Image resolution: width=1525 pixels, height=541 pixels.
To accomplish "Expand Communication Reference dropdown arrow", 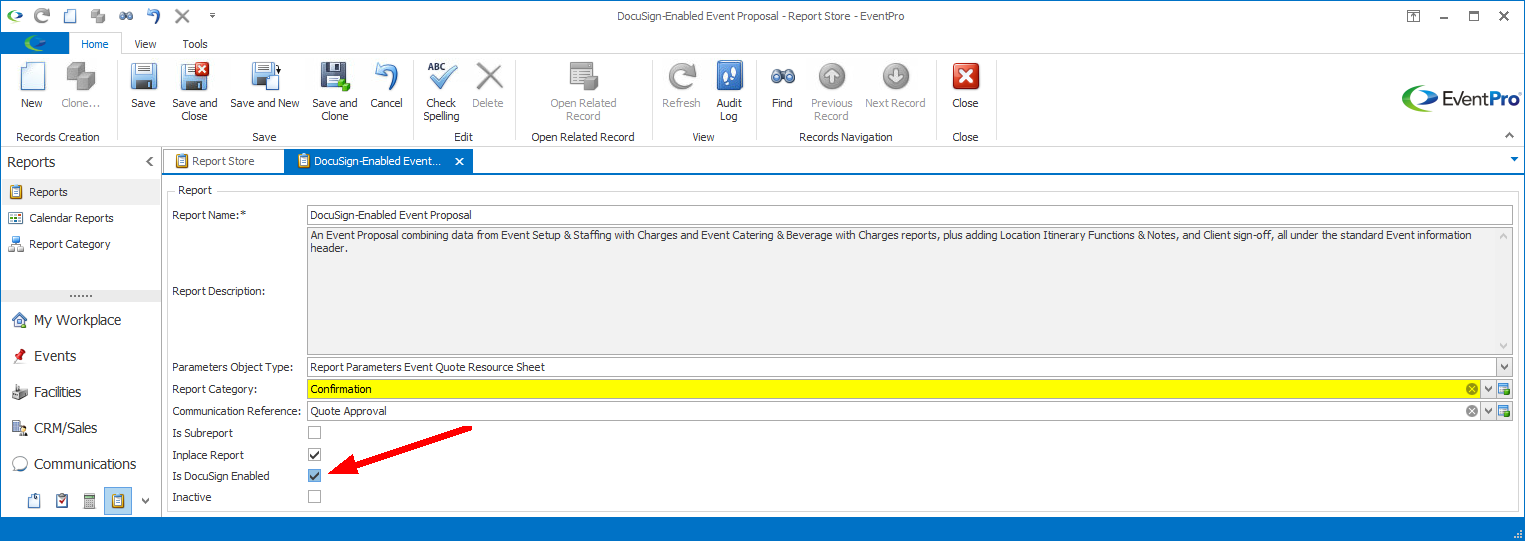I will tap(1488, 411).
